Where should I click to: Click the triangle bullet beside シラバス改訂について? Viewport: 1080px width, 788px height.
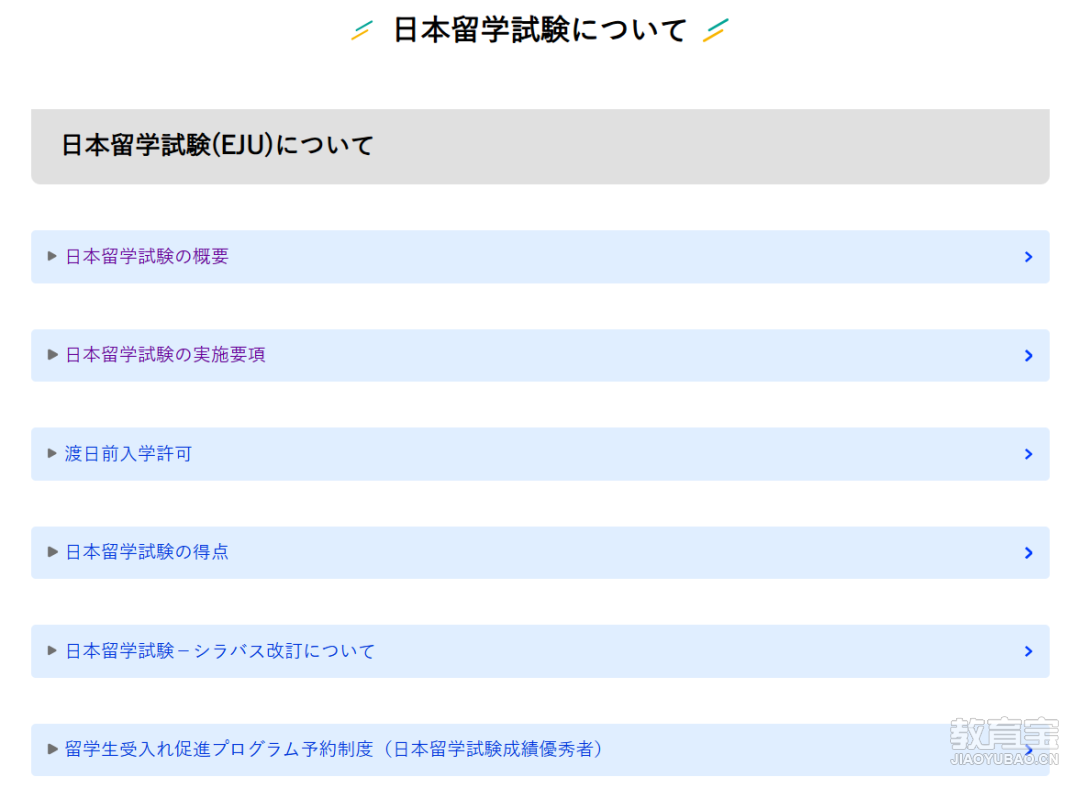[52, 650]
